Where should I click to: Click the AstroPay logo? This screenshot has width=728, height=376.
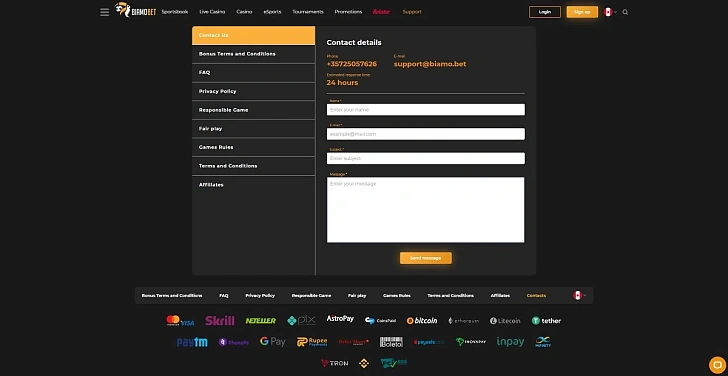click(340, 319)
